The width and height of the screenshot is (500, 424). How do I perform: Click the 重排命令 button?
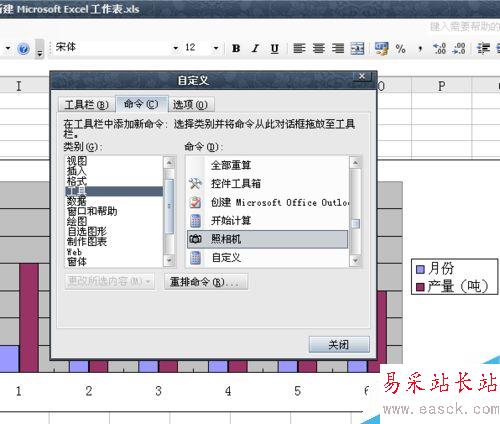click(206, 282)
